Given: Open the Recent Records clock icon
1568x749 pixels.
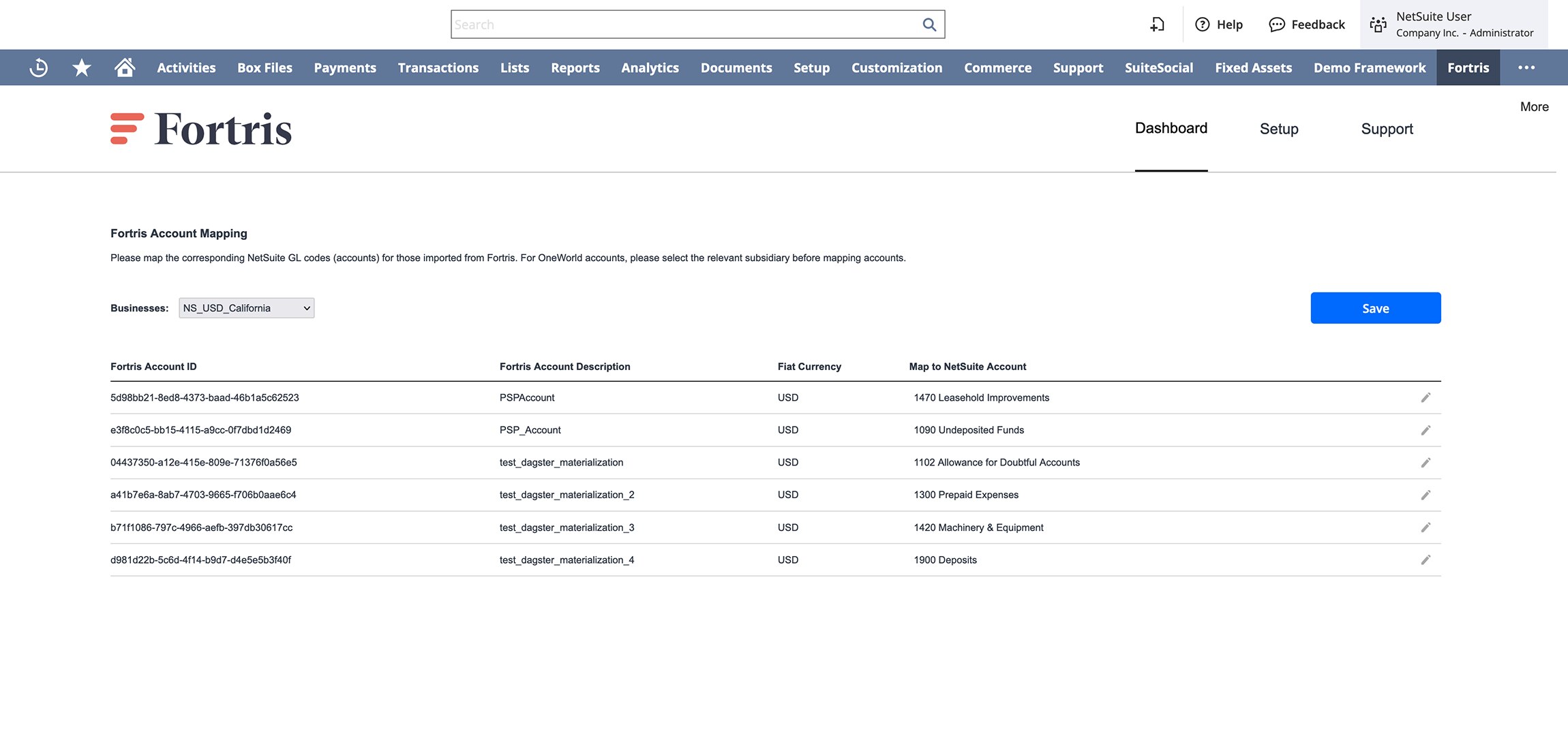Looking at the screenshot, I should pyautogui.click(x=39, y=67).
